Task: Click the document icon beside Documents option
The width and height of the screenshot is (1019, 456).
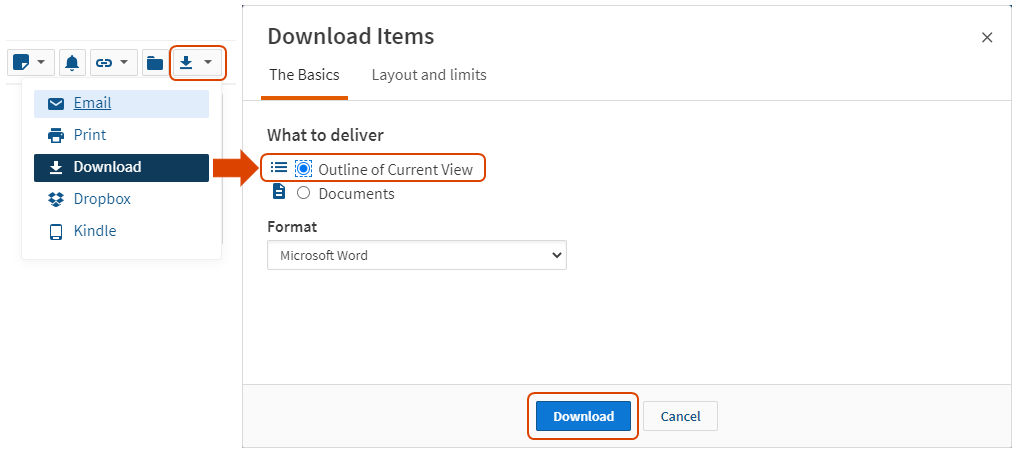Action: (x=279, y=192)
